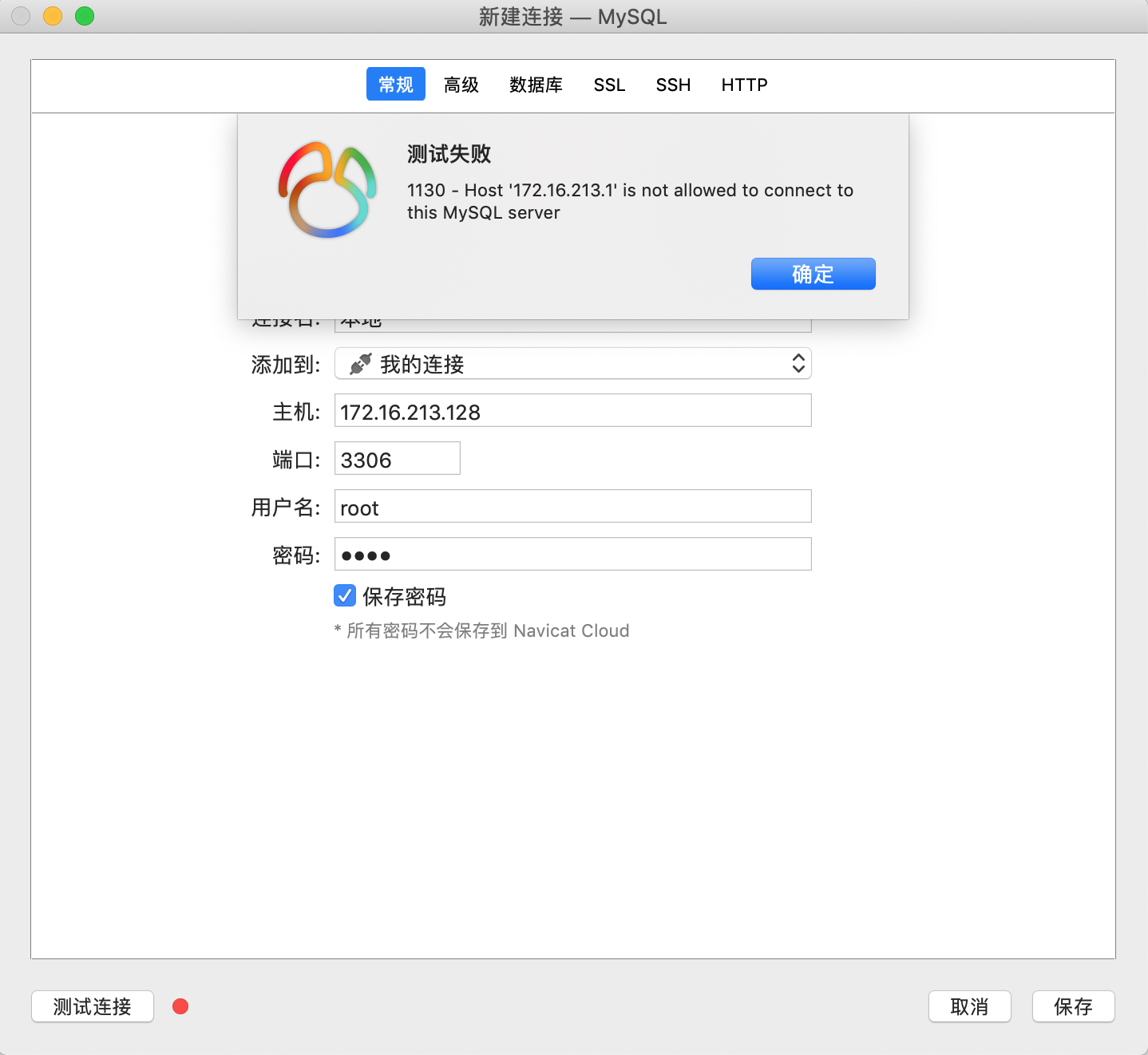This screenshot has height=1055, width=1148.
Task: Open the 添加到 dropdown menu
Action: (572, 364)
